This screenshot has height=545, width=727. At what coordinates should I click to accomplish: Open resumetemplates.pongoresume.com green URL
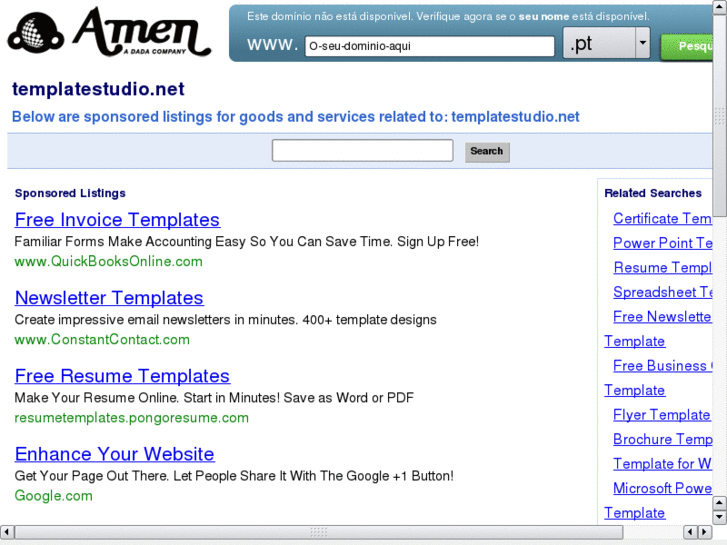tap(132, 418)
